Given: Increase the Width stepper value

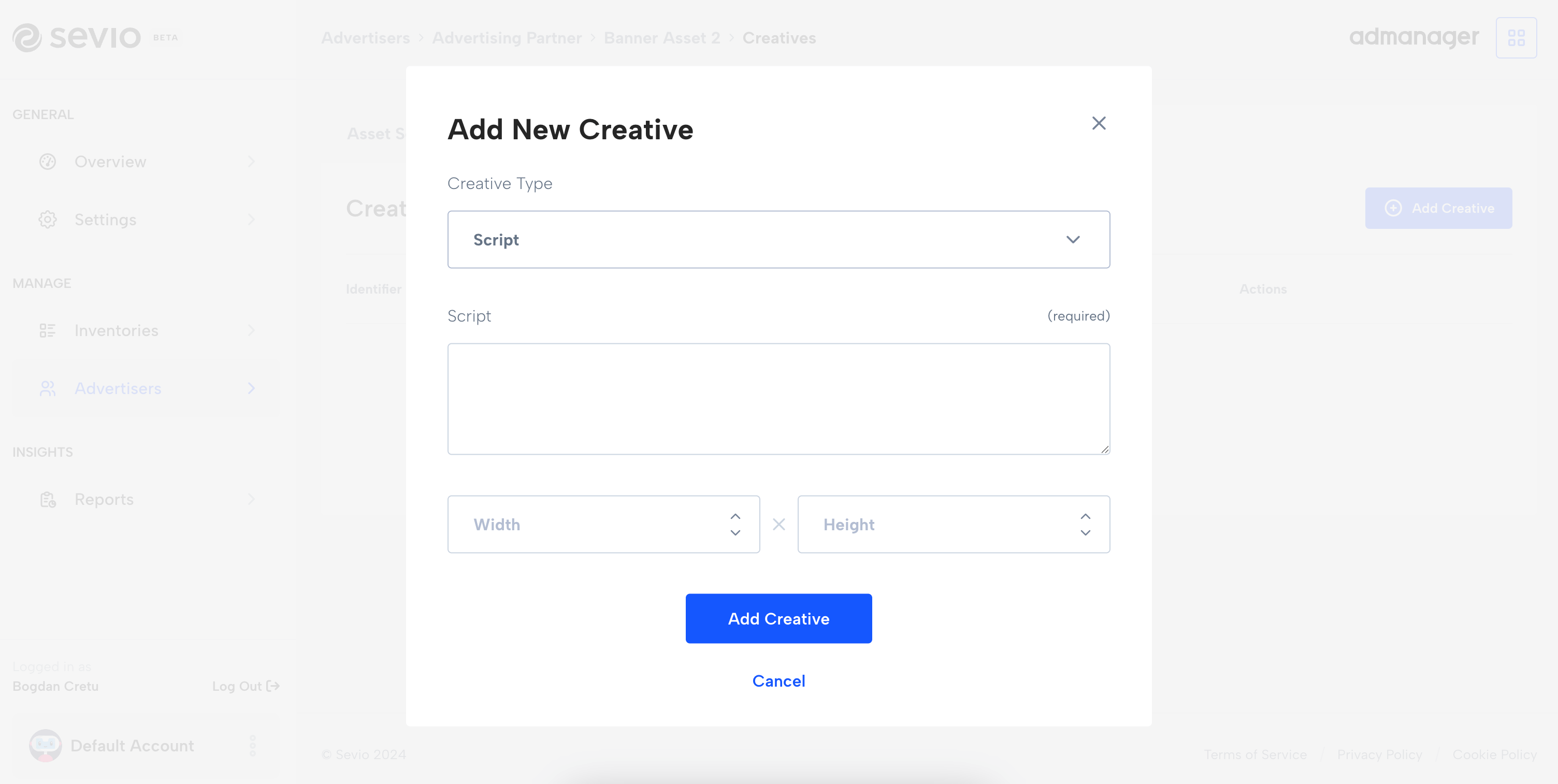Looking at the screenshot, I should pos(735,516).
